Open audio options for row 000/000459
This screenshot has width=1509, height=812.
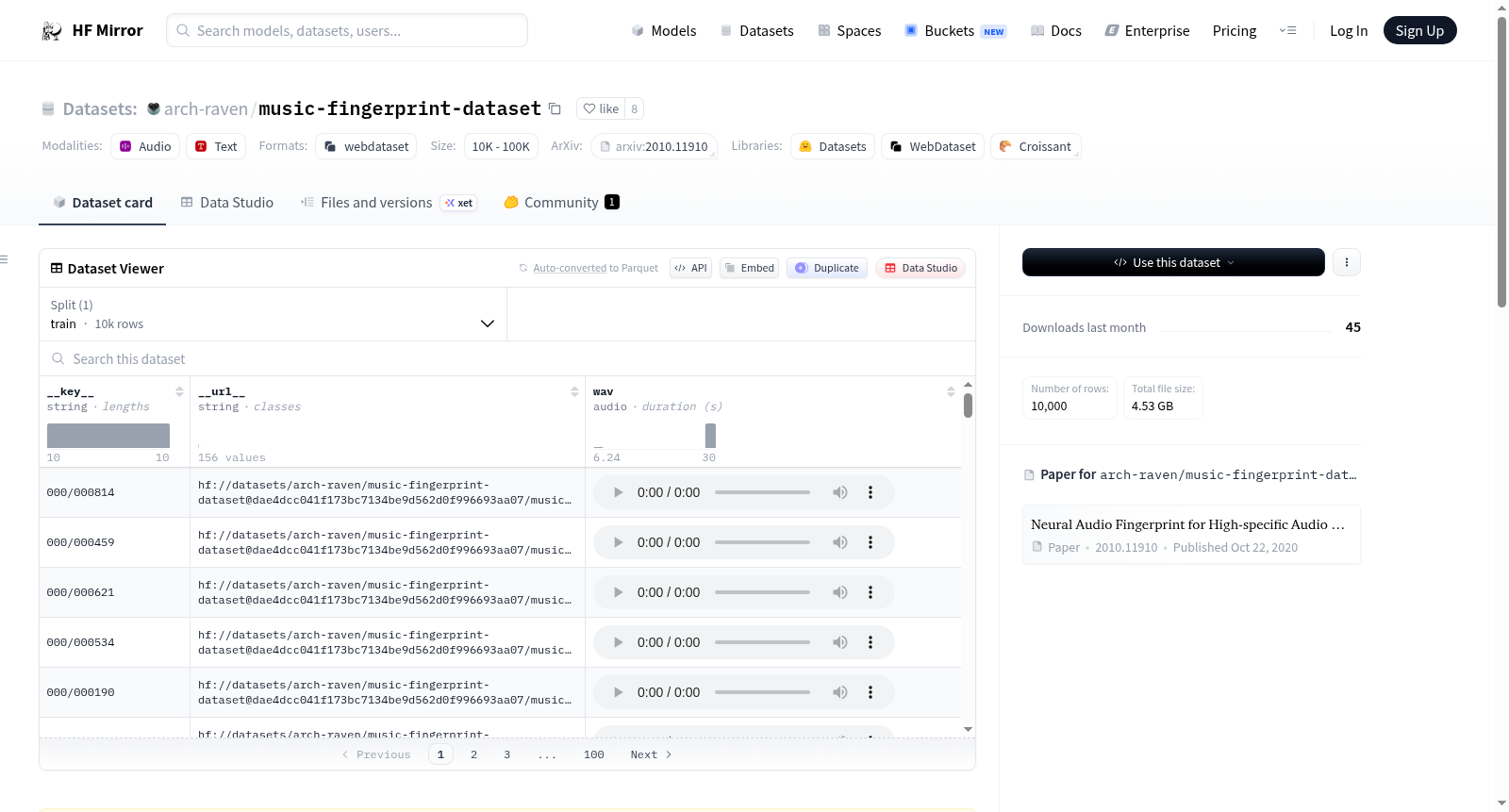click(871, 542)
